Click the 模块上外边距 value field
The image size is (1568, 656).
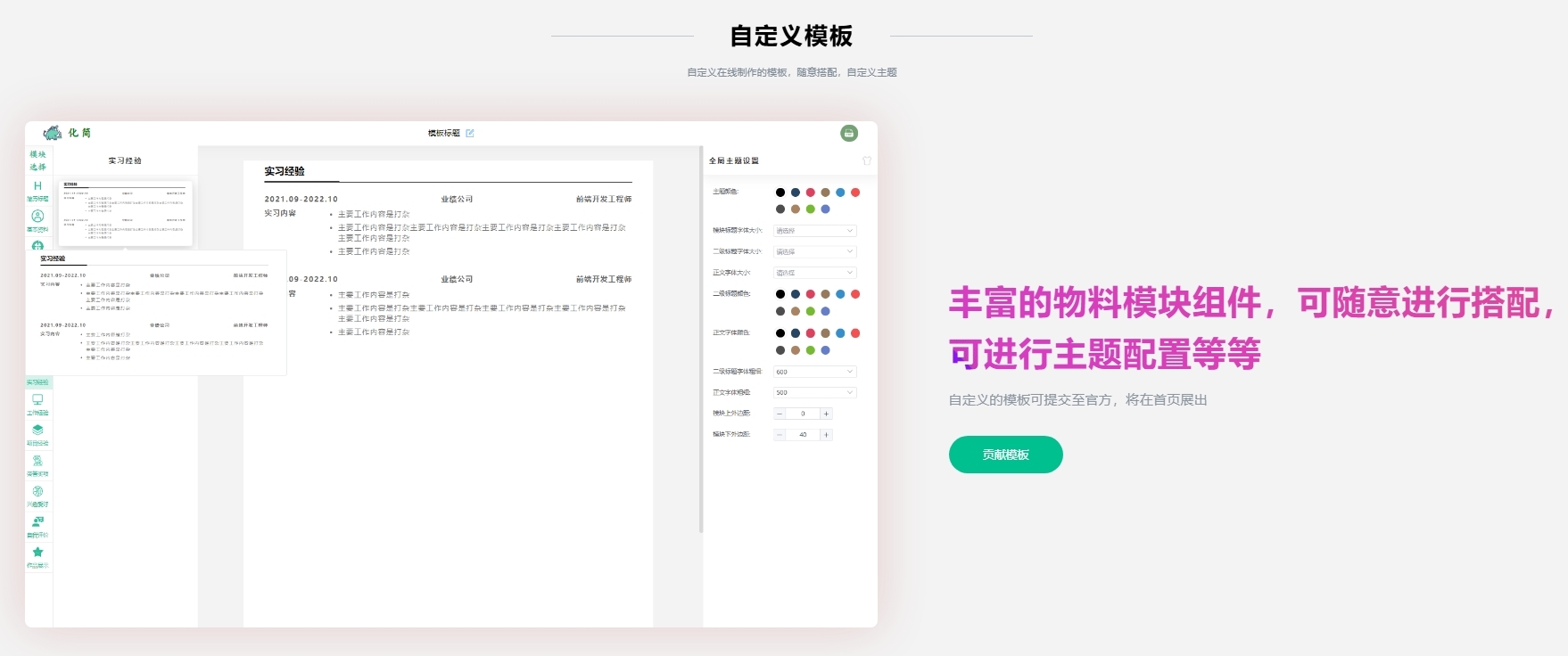pyautogui.click(x=803, y=414)
